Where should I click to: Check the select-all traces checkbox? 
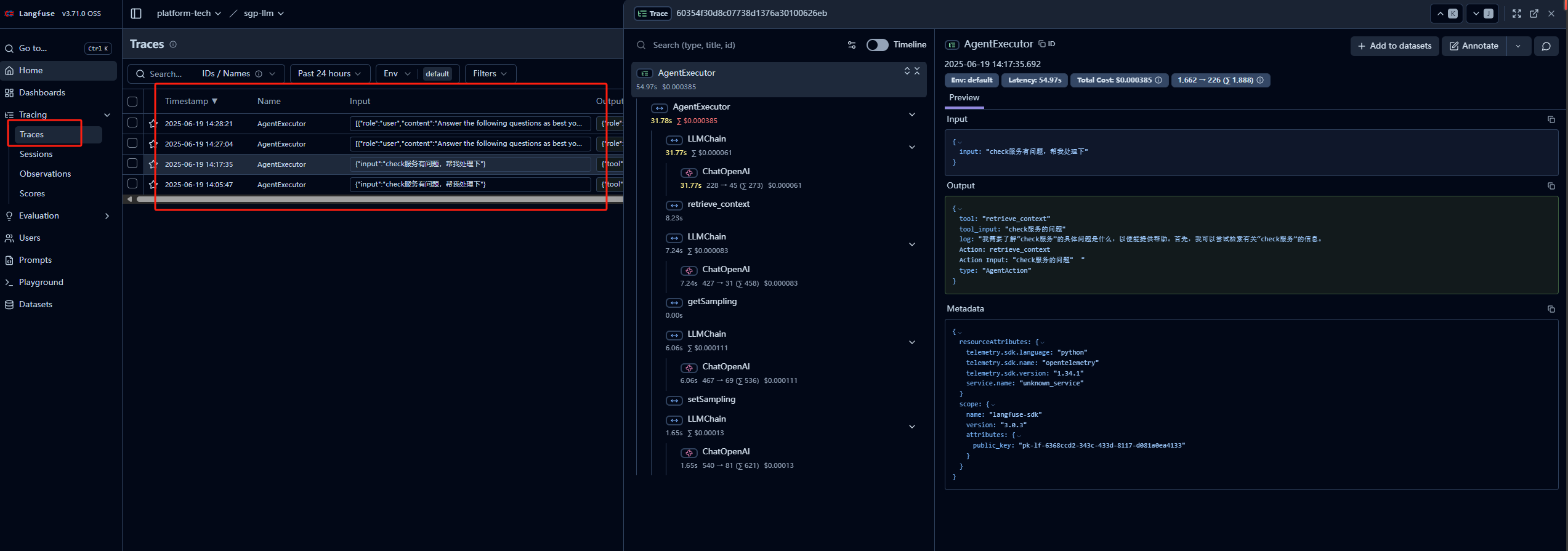(x=132, y=102)
